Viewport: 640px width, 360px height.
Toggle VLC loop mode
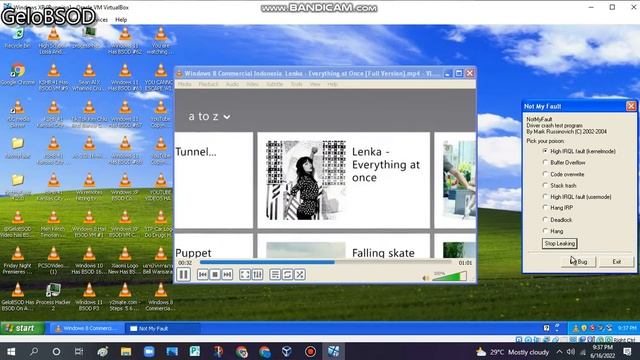coord(287,275)
